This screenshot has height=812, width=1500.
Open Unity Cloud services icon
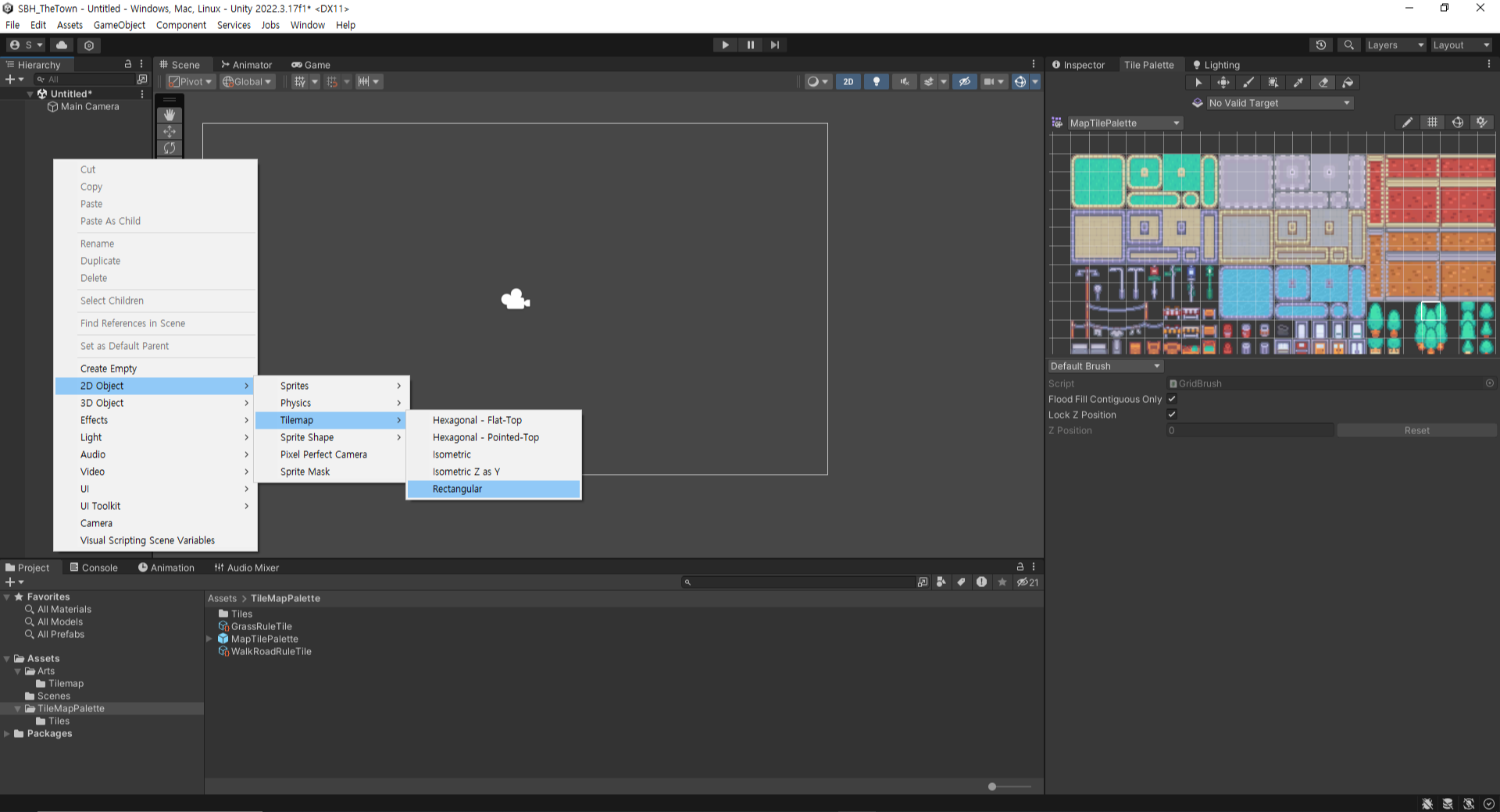(62, 45)
